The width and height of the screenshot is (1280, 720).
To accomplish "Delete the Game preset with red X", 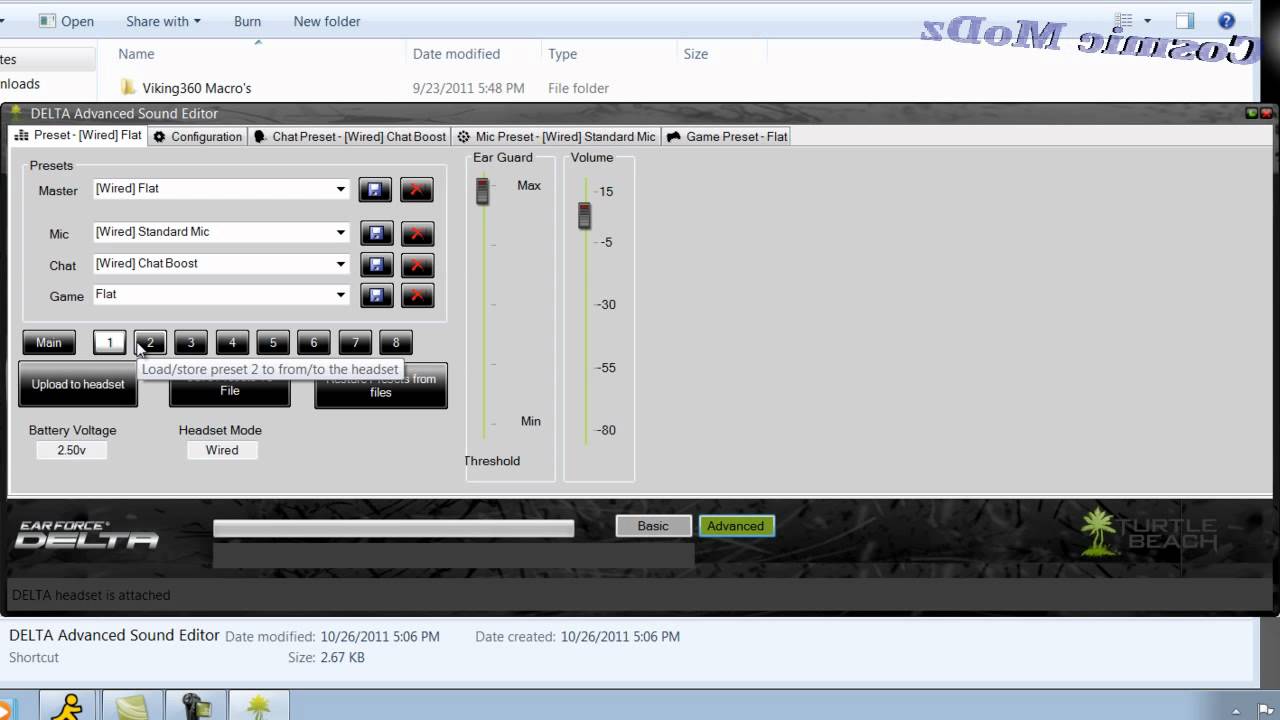I will click(x=417, y=296).
